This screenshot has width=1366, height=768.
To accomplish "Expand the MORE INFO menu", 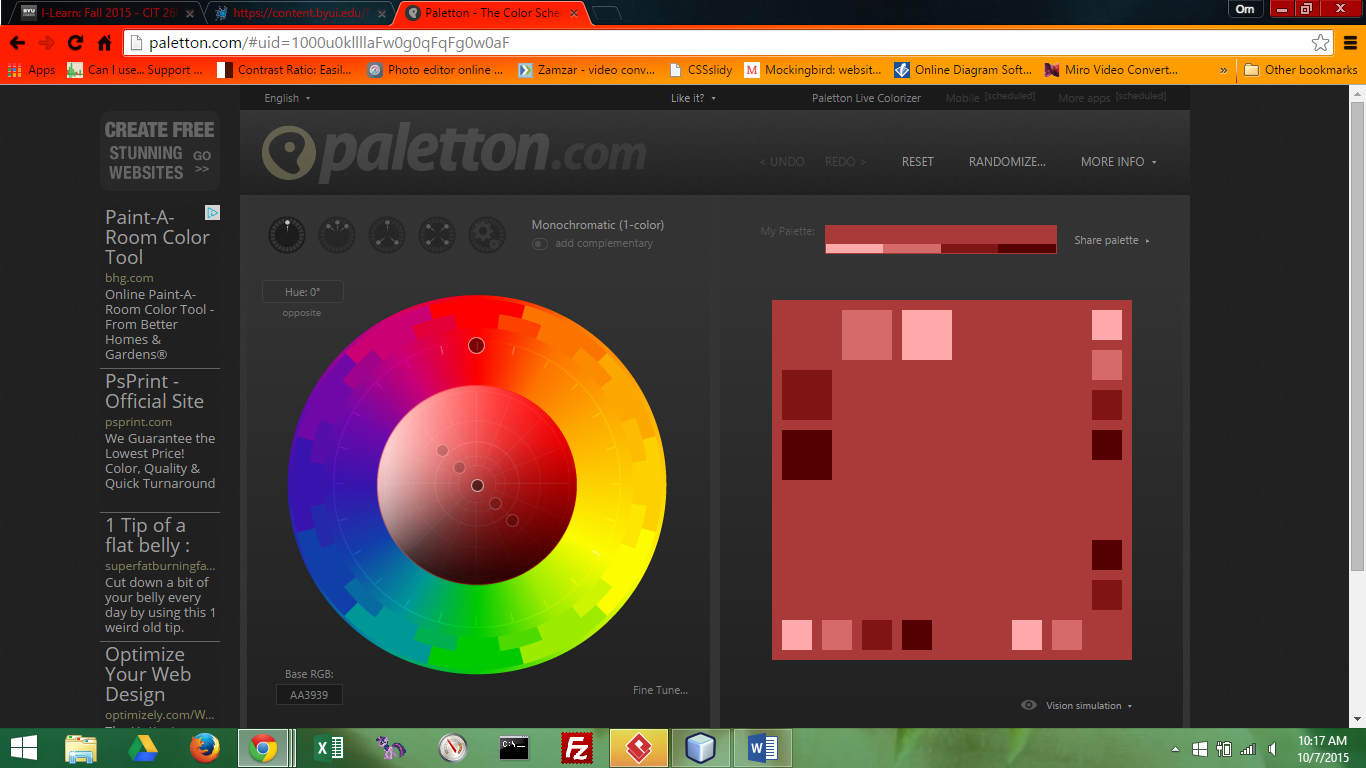I will tap(1119, 162).
